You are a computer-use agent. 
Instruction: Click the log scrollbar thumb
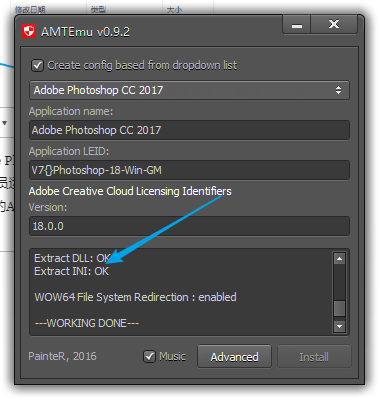click(339, 308)
